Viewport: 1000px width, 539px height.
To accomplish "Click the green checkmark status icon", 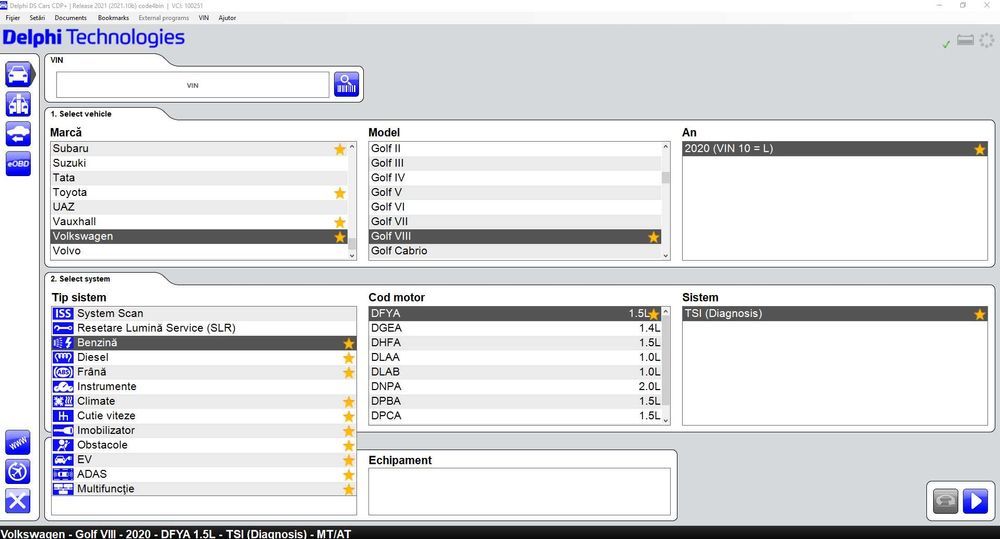I will click(x=946, y=43).
